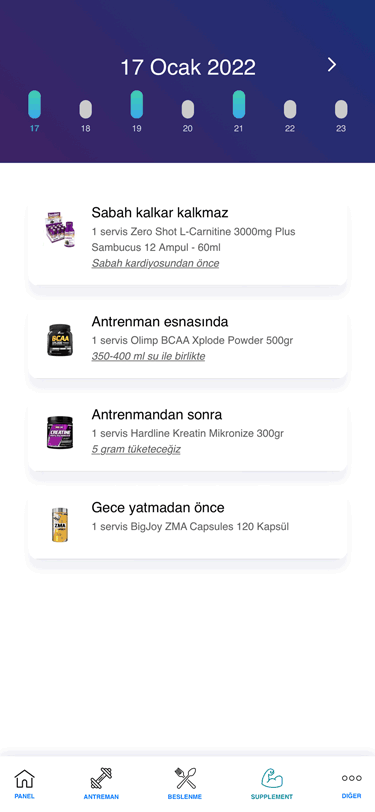The width and height of the screenshot is (375, 812).
Task: Open the Beslenme fork and spoon icon
Action: pos(185,778)
